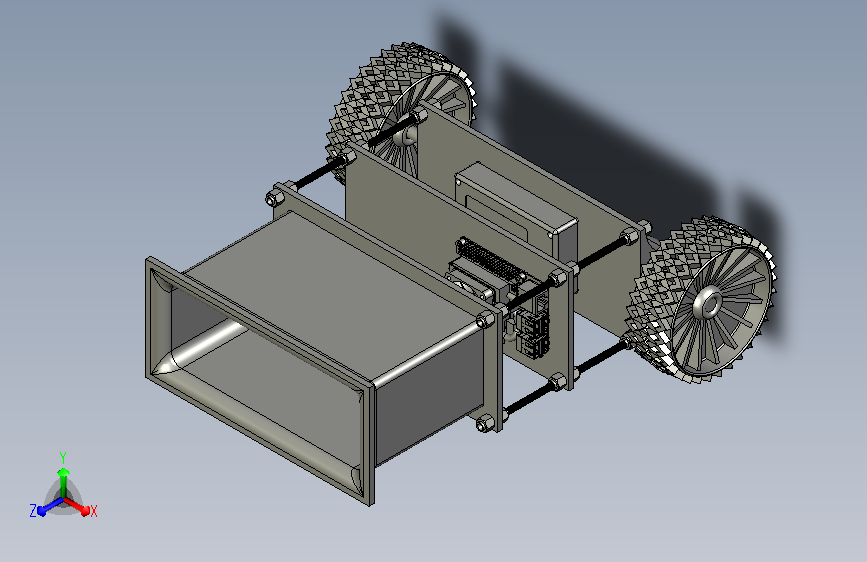Click the blue Z axis of the orientation triad
The image size is (867, 562).
coord(46,507)
